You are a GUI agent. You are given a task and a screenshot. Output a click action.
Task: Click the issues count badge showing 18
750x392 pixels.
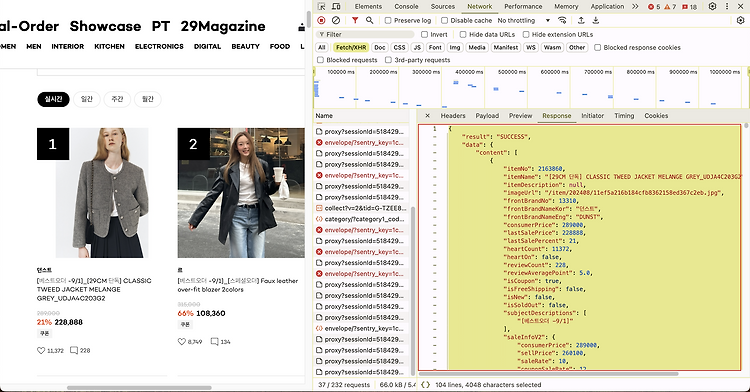click(689, 7)
